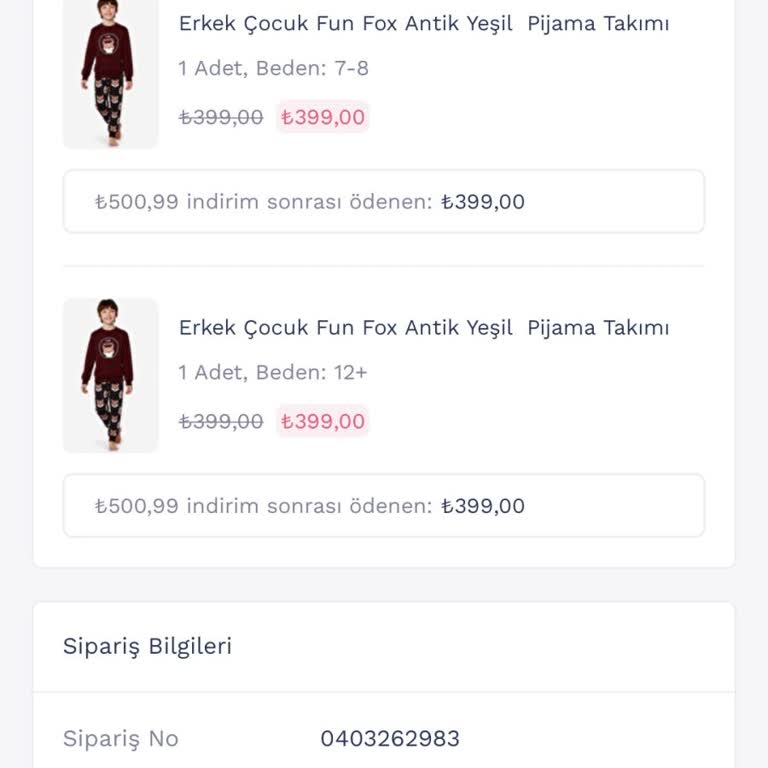Screen dimensions: 768x768
Task: Click the pink price badge for size 7-8
Action: click(x=323, y=117)
